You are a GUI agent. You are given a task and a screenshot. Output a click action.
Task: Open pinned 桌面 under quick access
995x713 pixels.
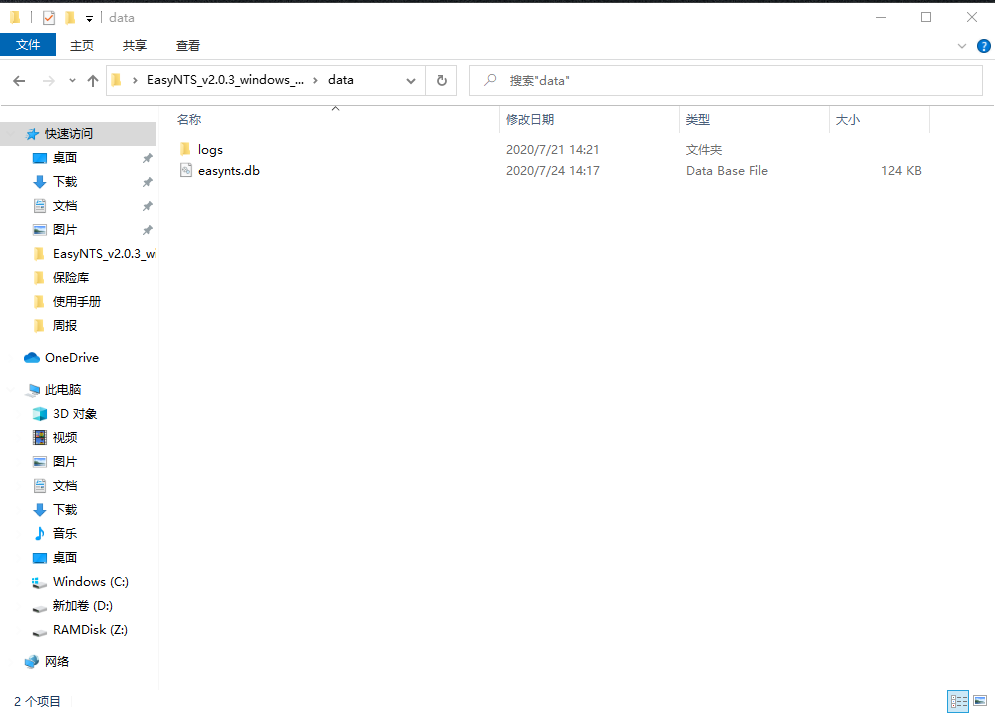(x=65, y=157)
